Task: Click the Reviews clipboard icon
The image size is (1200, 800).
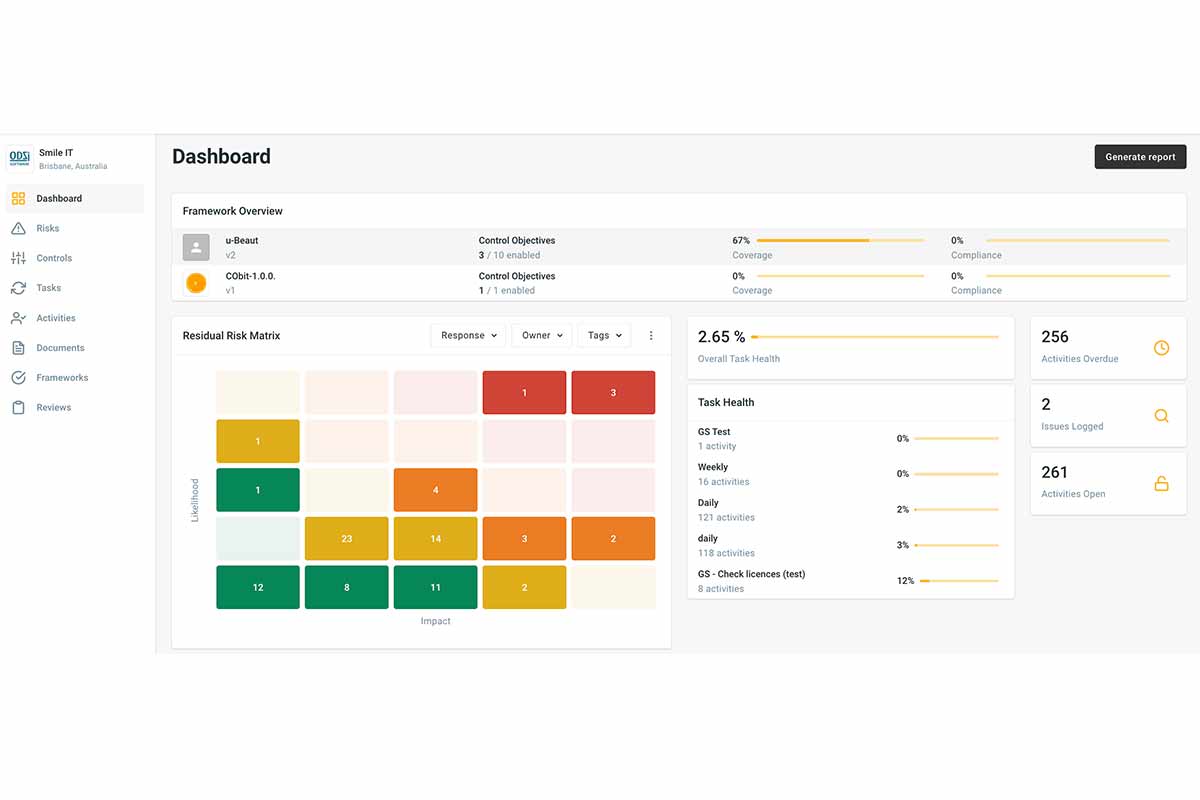Action: point(18,408)
